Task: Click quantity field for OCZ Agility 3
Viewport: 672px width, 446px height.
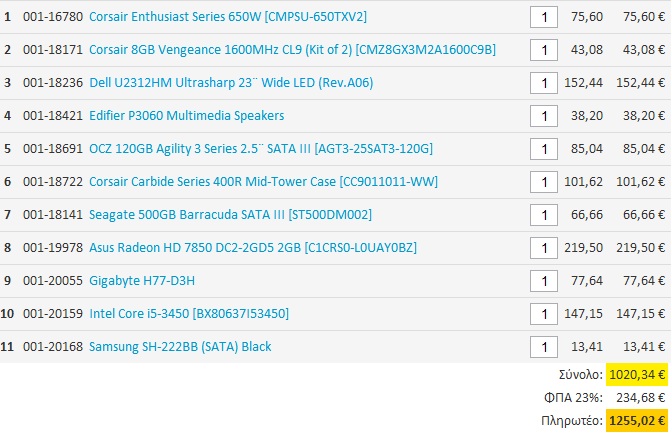Action: 544,149
